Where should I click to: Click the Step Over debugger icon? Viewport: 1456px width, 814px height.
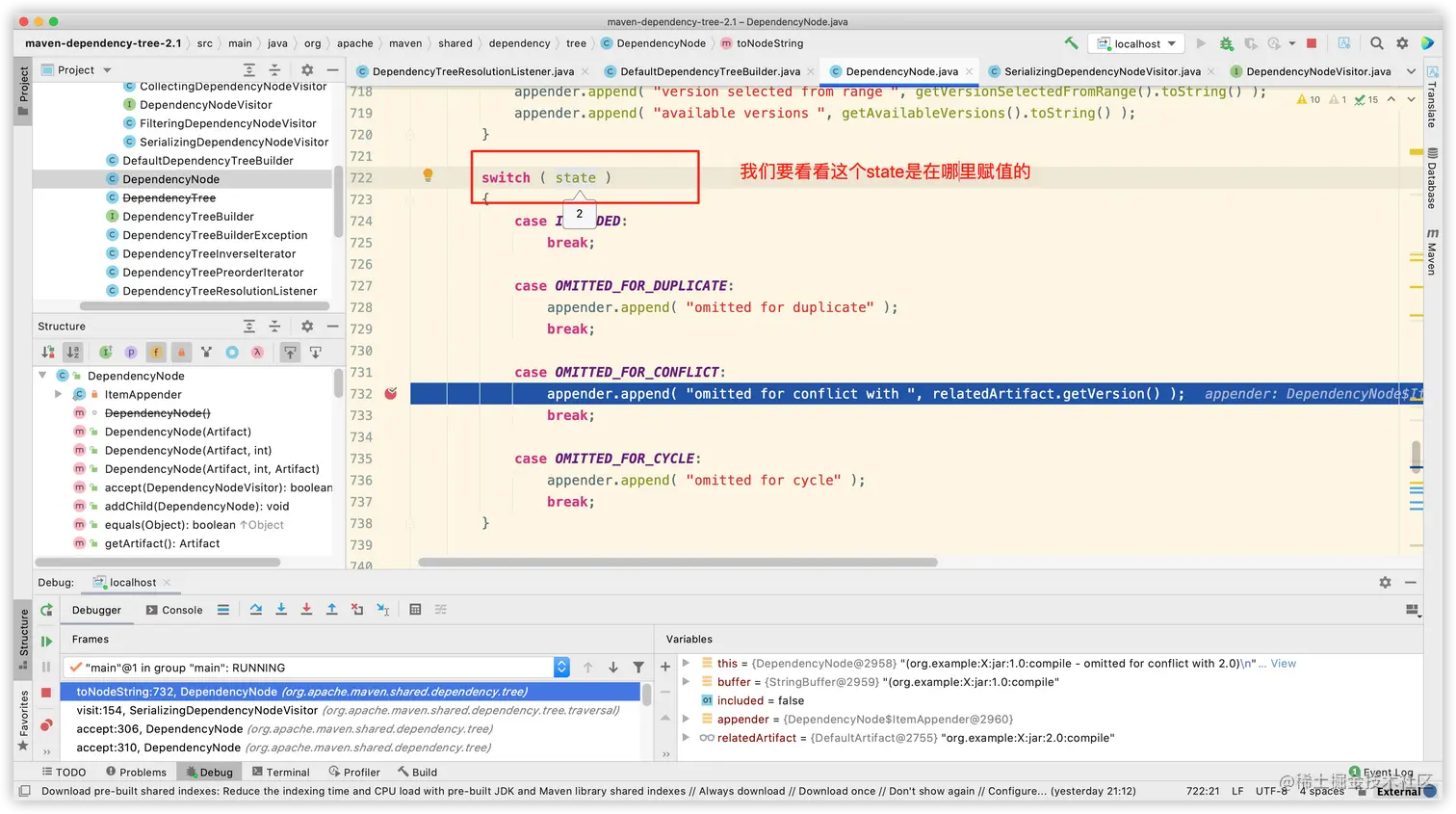pyautogui.click(x=256, y=610)
